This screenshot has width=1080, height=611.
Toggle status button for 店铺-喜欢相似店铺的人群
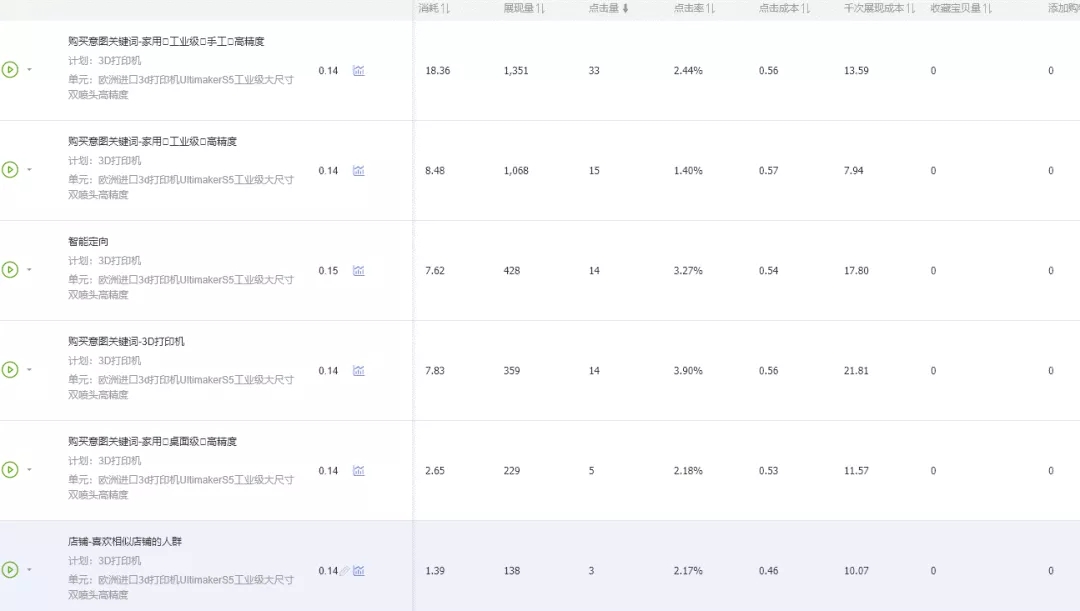pyautogui.click(x=10, y=570)
